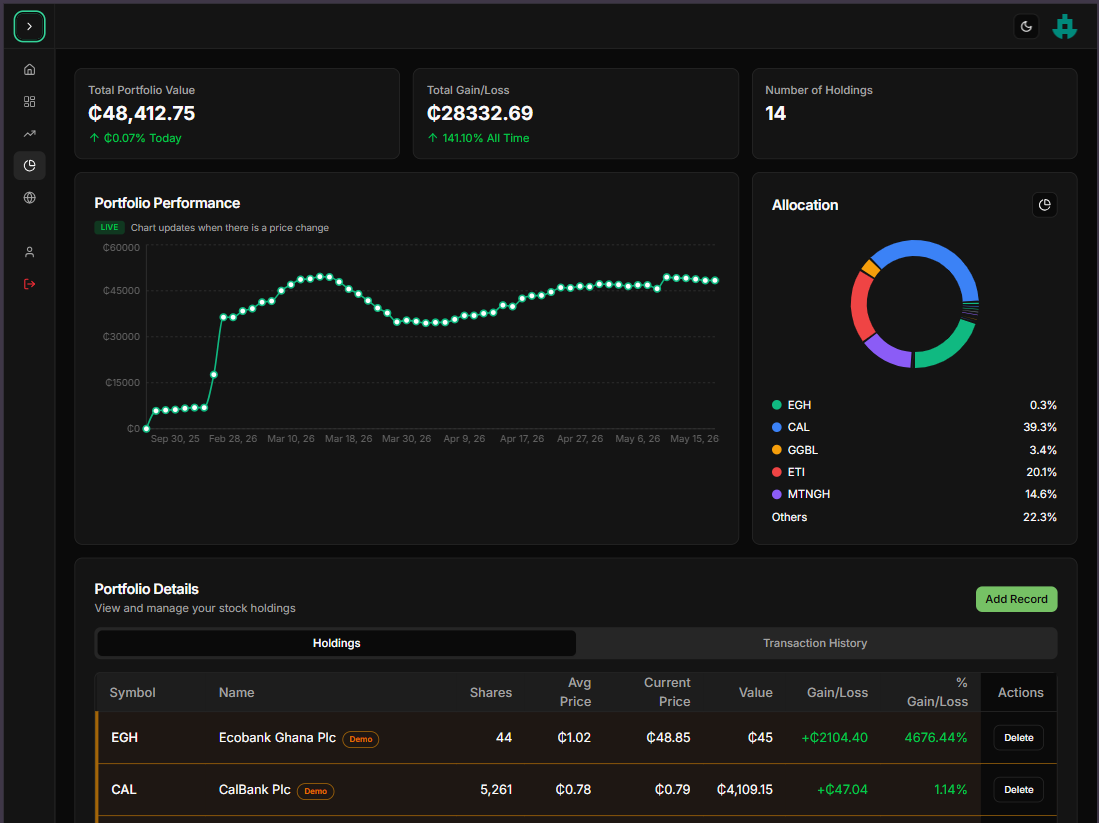Click the Total Portfolio Value ₵48,412.75
The width and height of the screenshot is (1099, 823).
(142, 113)
